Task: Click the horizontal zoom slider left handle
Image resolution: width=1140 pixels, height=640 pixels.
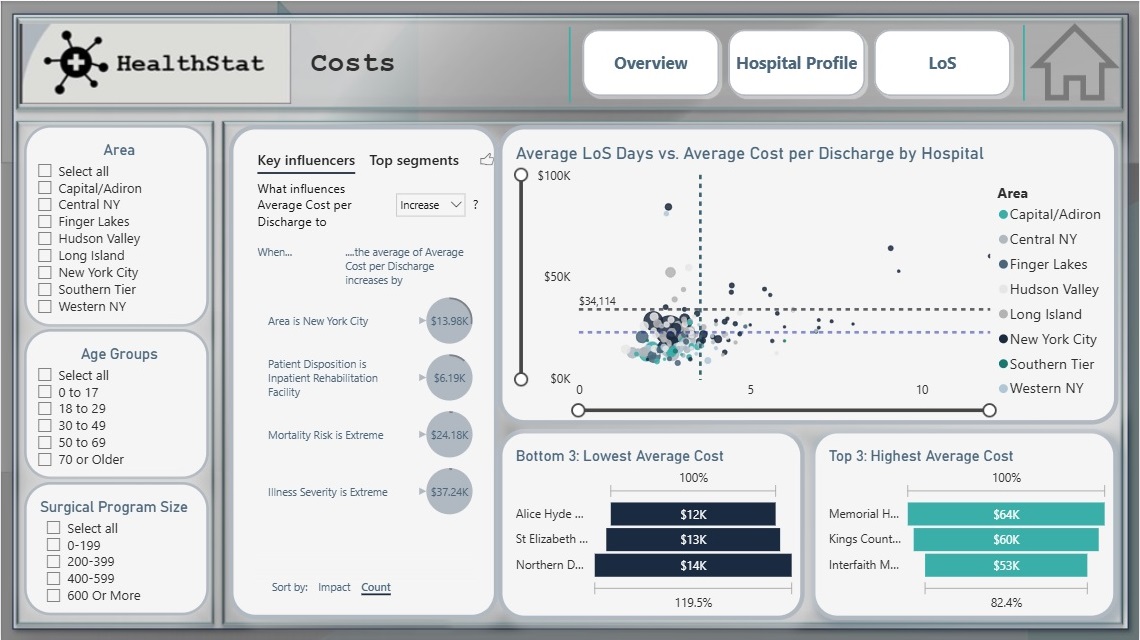Action: point(578,410)
